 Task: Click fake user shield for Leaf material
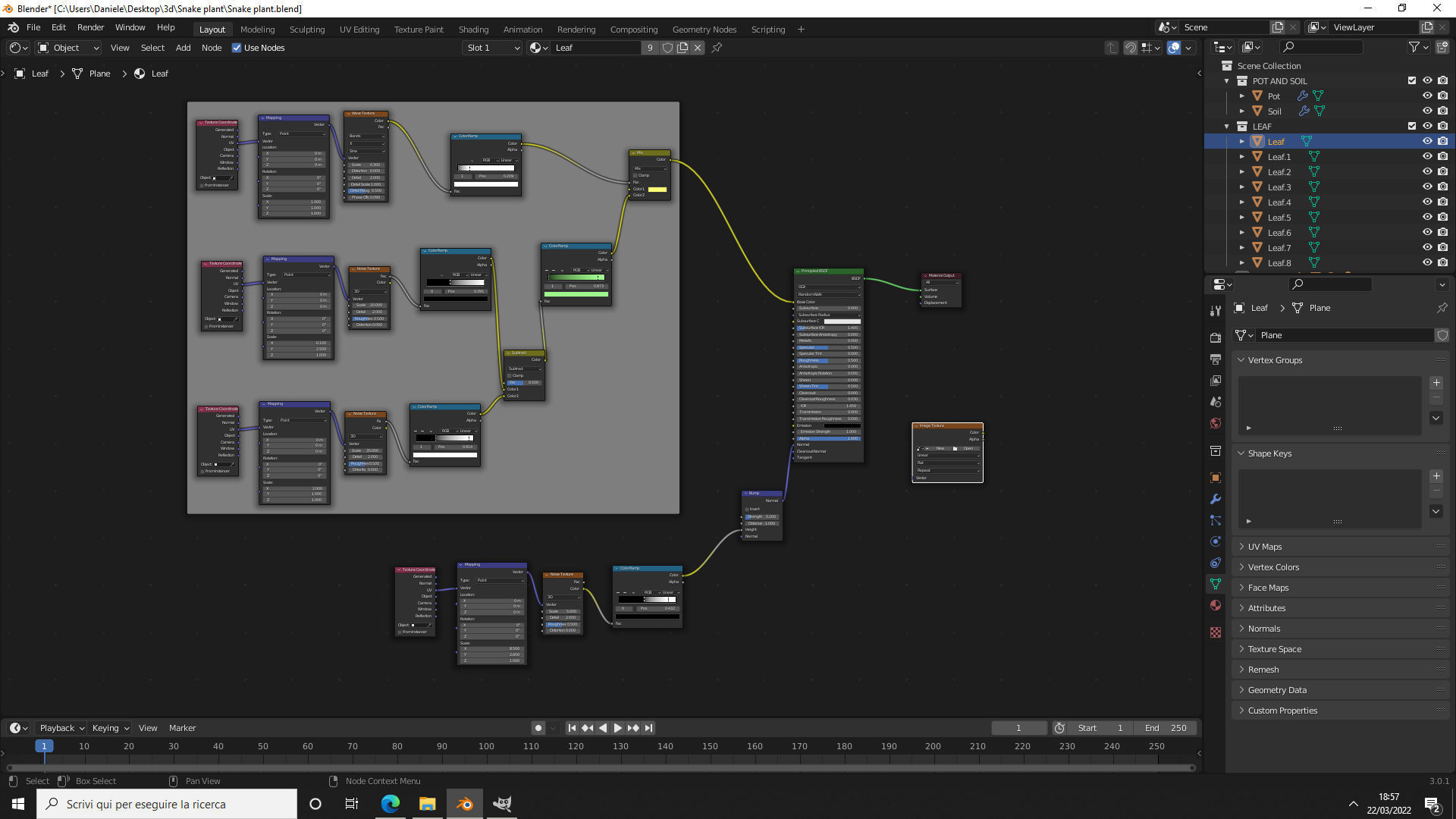(x=667, y=48)
